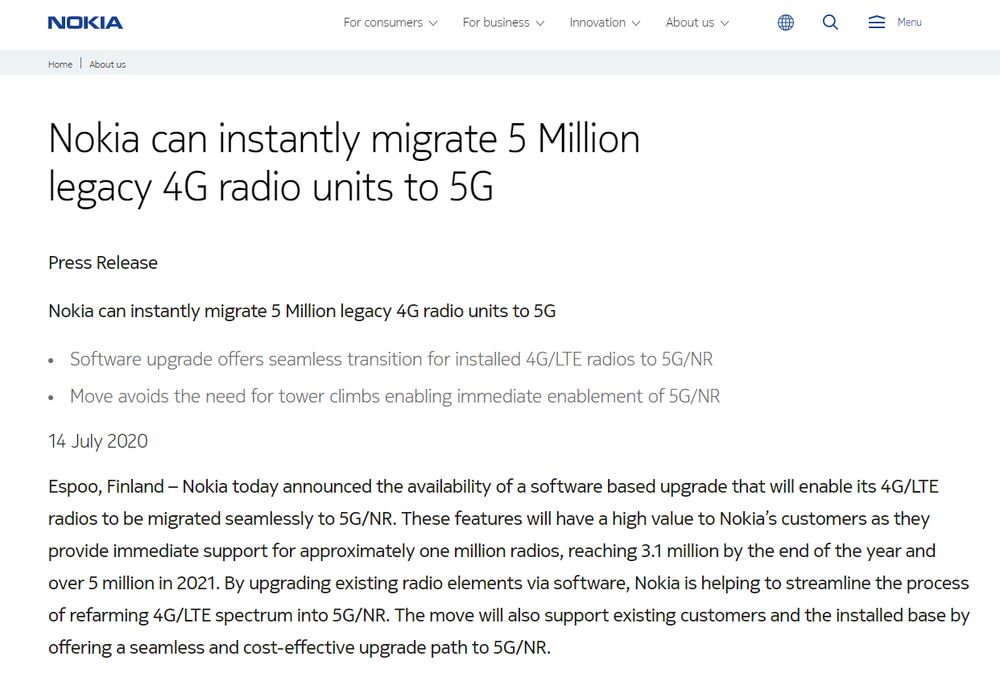The height and width of the screenshot is (673, 1000).
Task: Click the 14 July 2020 date
Action: (x=98, y=441)
